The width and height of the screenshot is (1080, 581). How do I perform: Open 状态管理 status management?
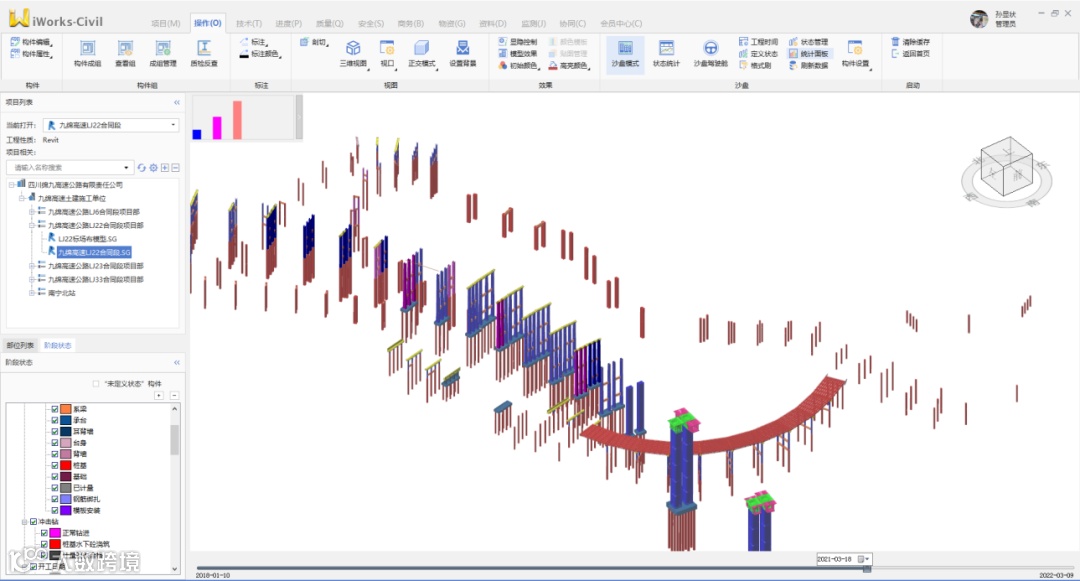pos(809,42)
